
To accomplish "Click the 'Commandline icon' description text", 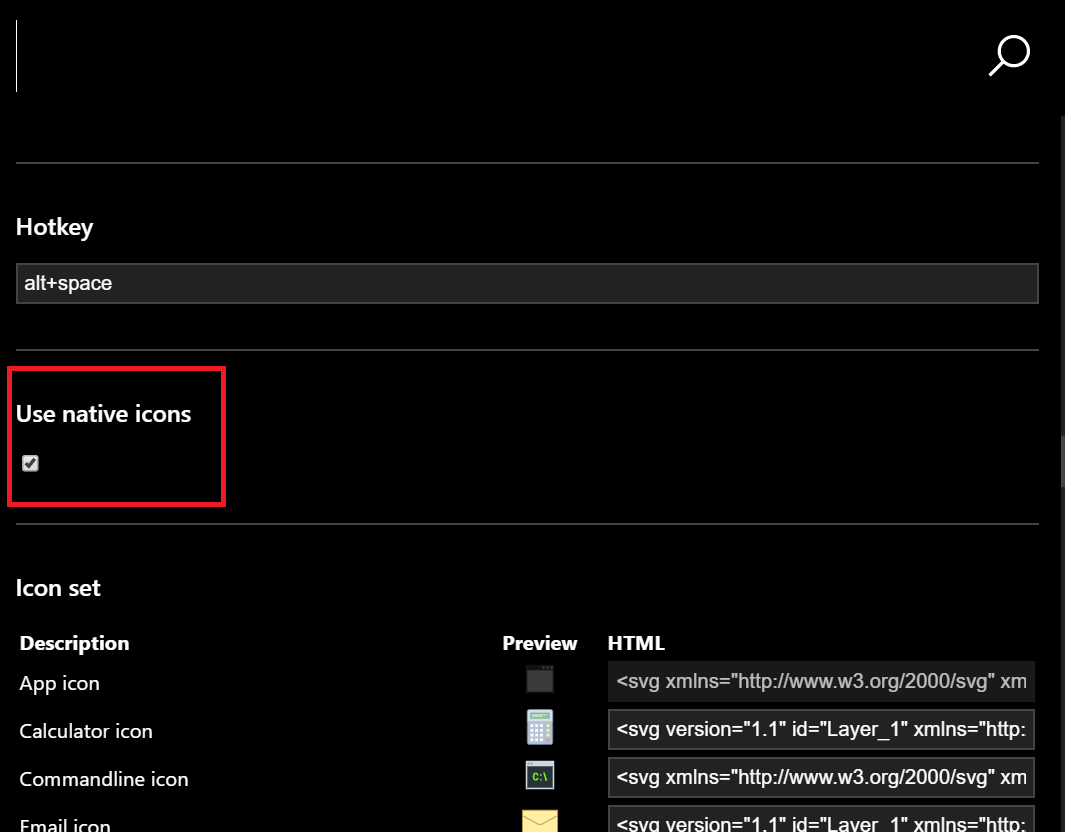I will (x=104, y=779).
